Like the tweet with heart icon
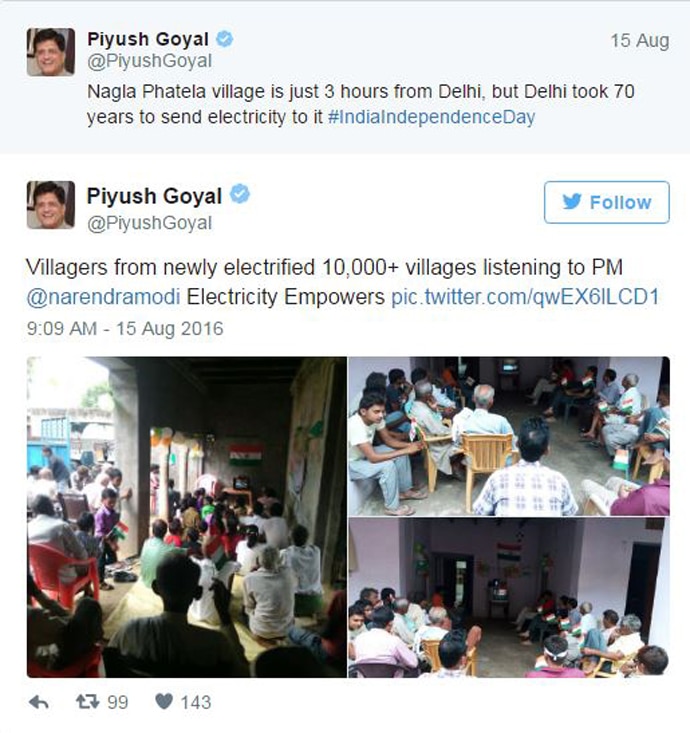690x733 pixels. tap(164, 701)
